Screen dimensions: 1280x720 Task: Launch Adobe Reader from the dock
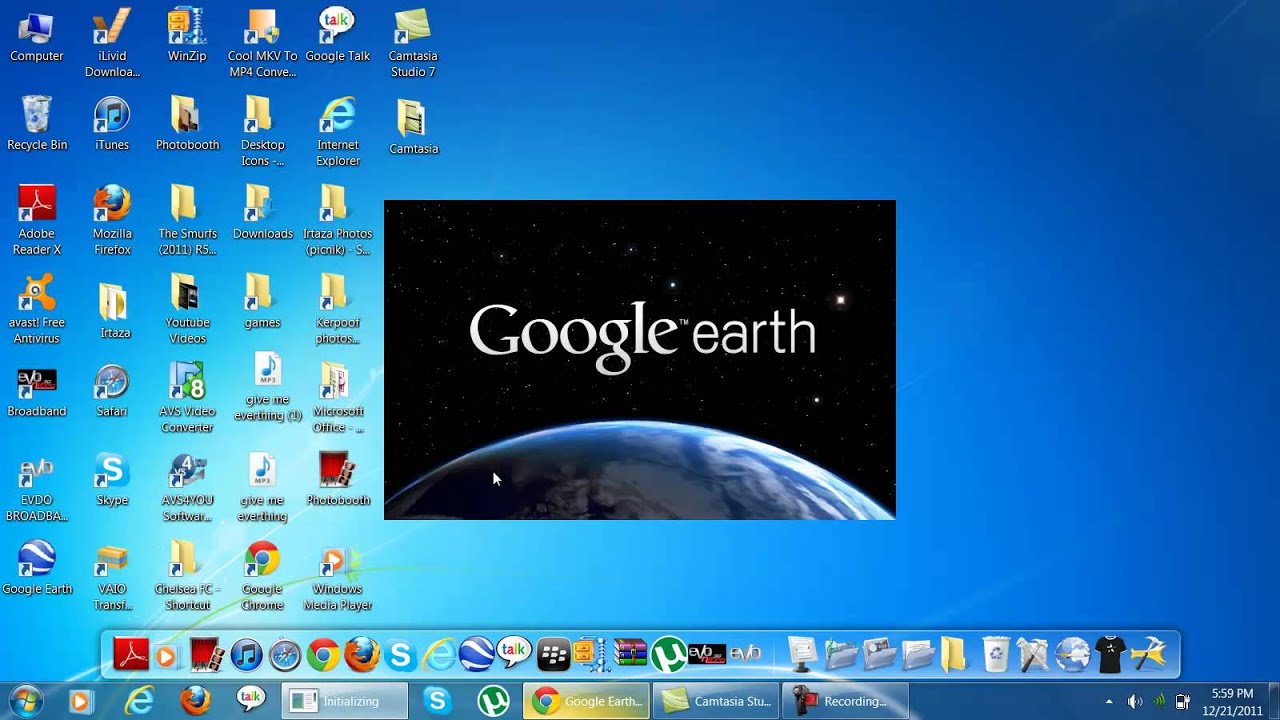pyautogui.click(x=131, y=656)
